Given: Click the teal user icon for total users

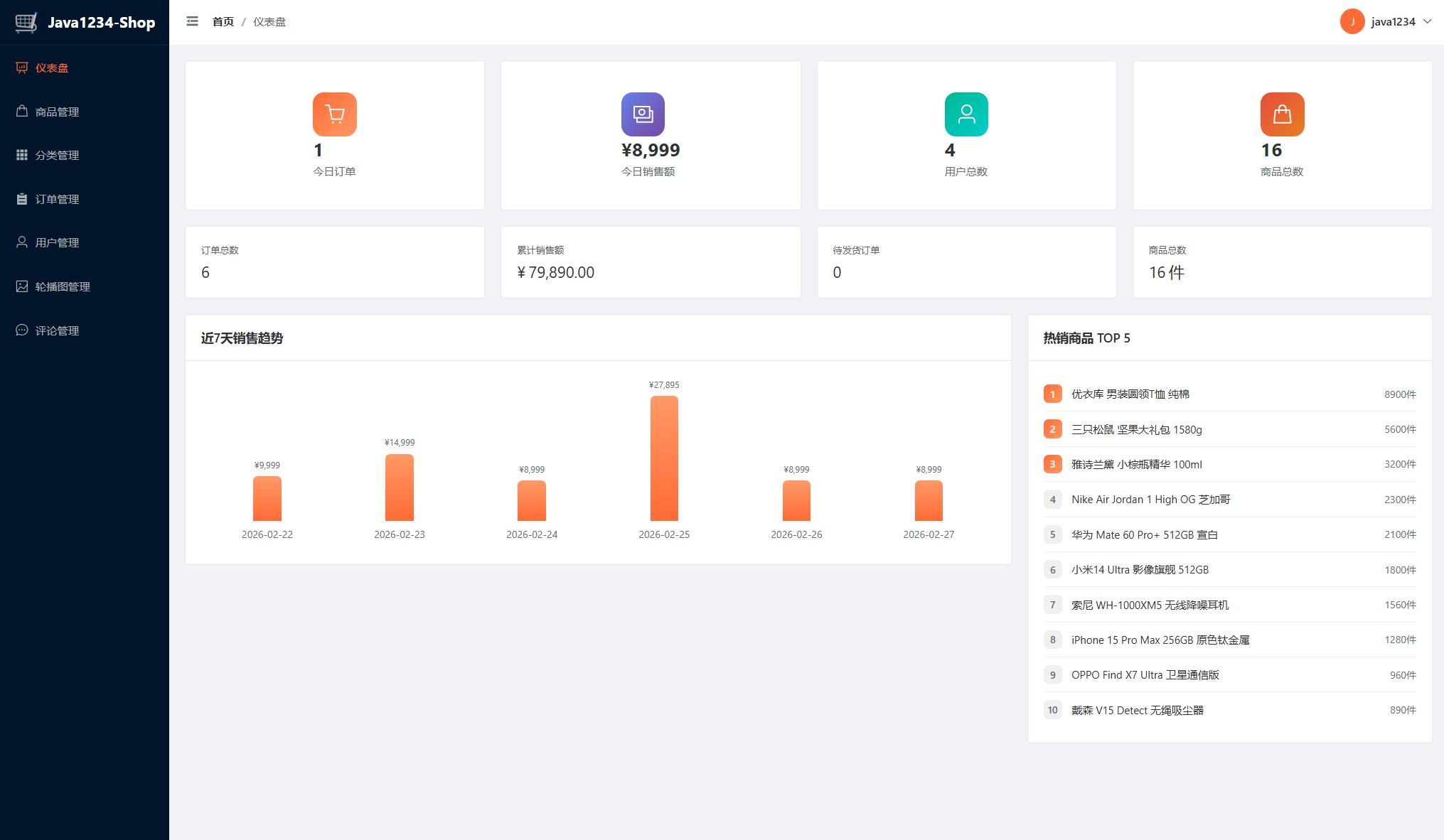Looking at the screenshot, I should pos(966,114).
